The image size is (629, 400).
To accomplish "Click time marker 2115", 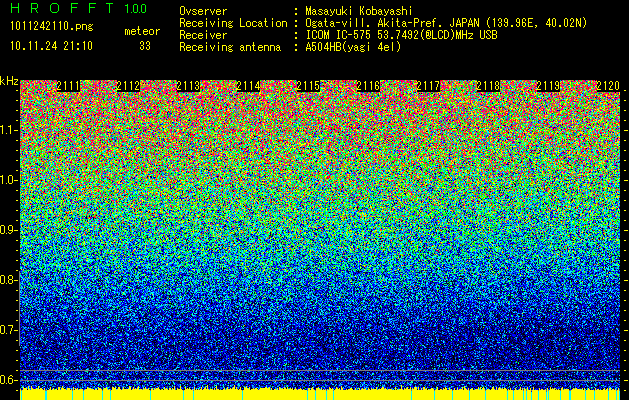I will click(308, 86).
